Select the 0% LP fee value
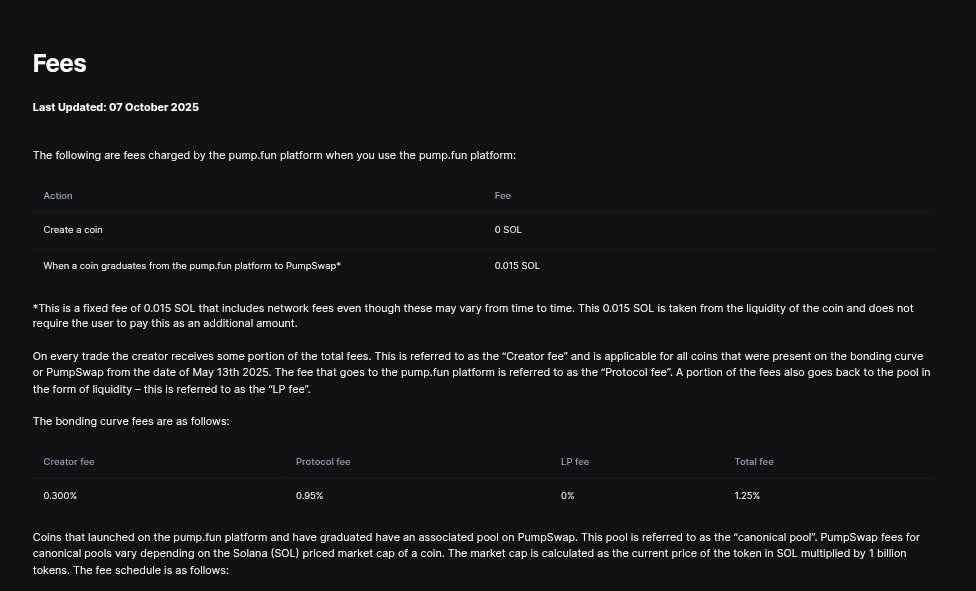The width and height of the screenshot is (976, 591). tap(567, 496)
